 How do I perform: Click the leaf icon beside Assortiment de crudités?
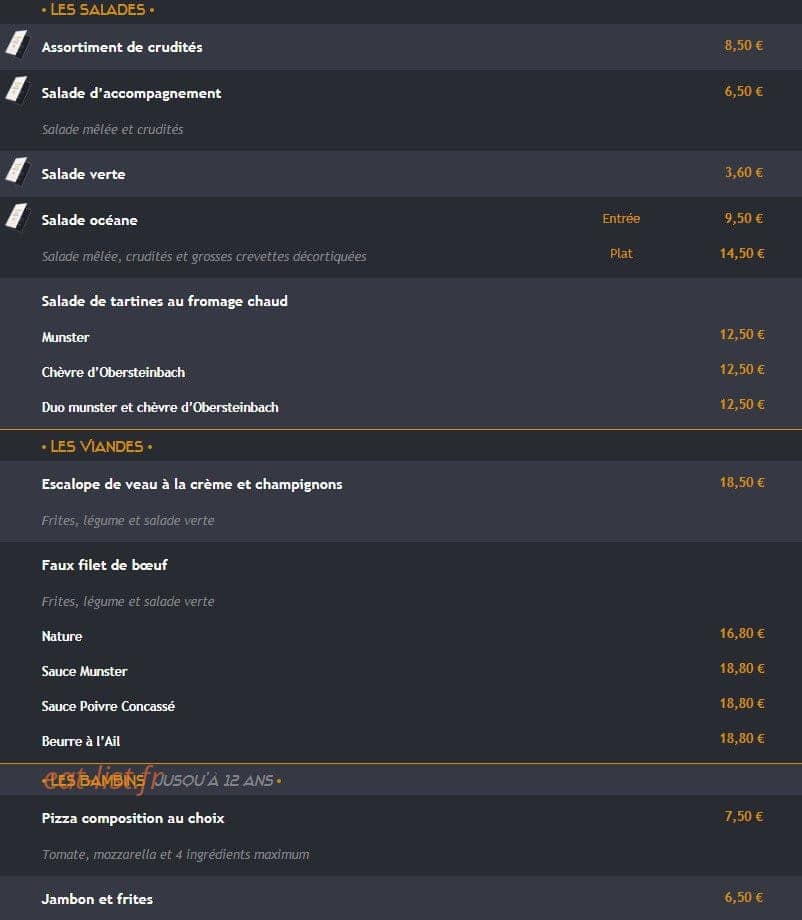pyautogui.click(x=17, y=43)
